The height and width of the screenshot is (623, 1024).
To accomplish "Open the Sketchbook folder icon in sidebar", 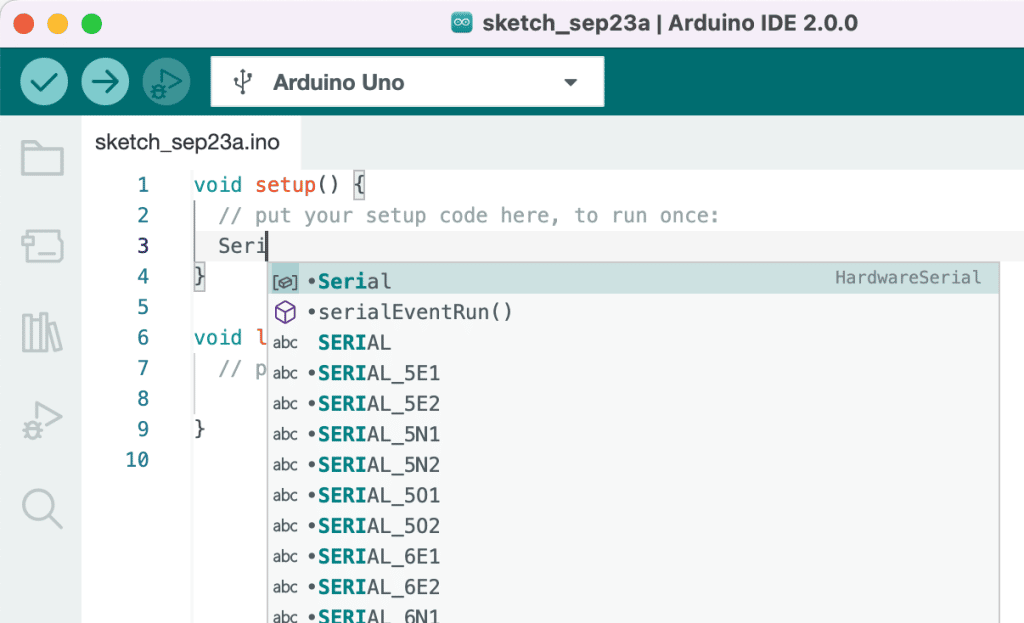I will 42,158.
